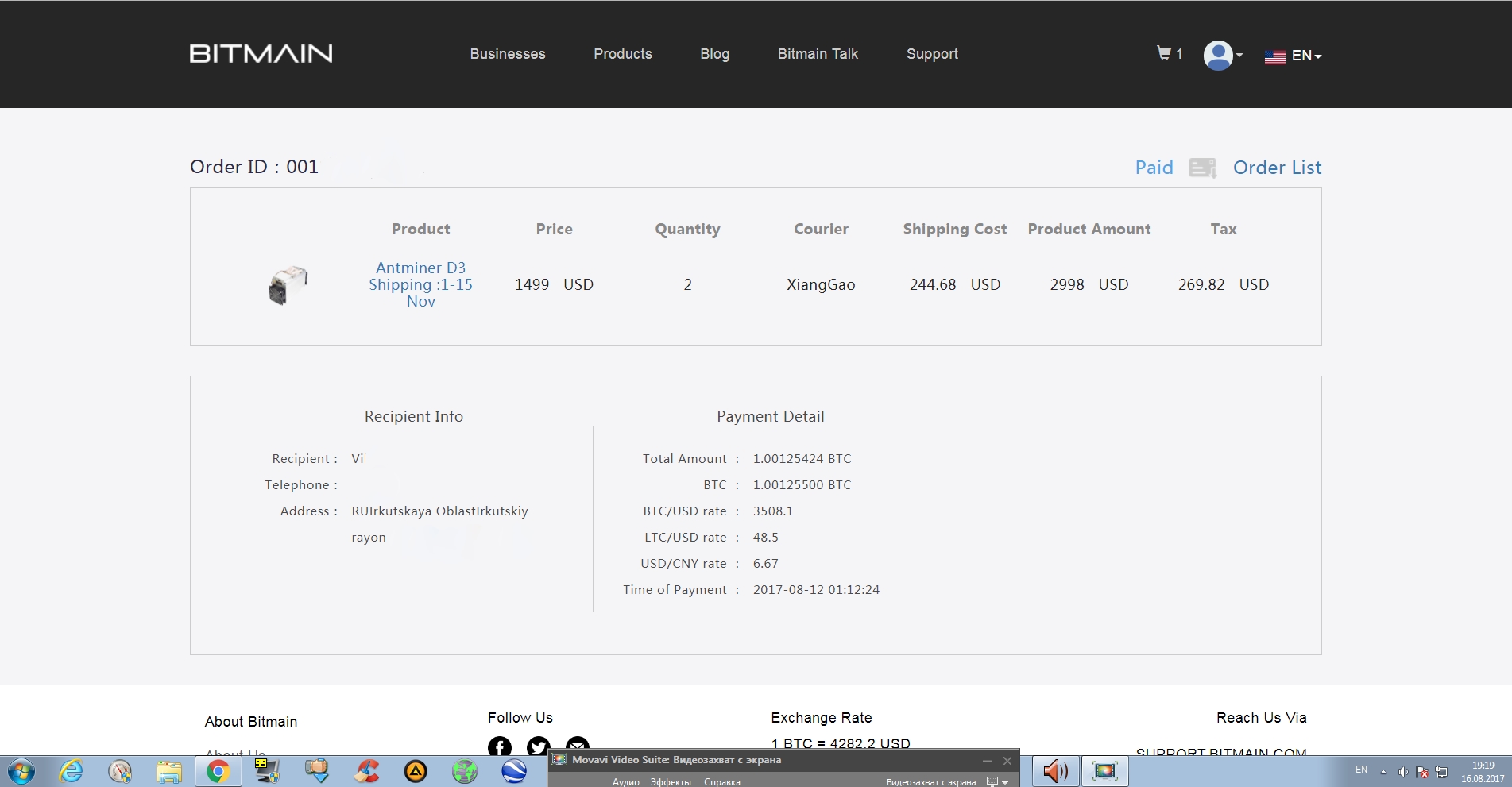
Task: Click the shipping cost 244.68 USD
Action: 955,284
